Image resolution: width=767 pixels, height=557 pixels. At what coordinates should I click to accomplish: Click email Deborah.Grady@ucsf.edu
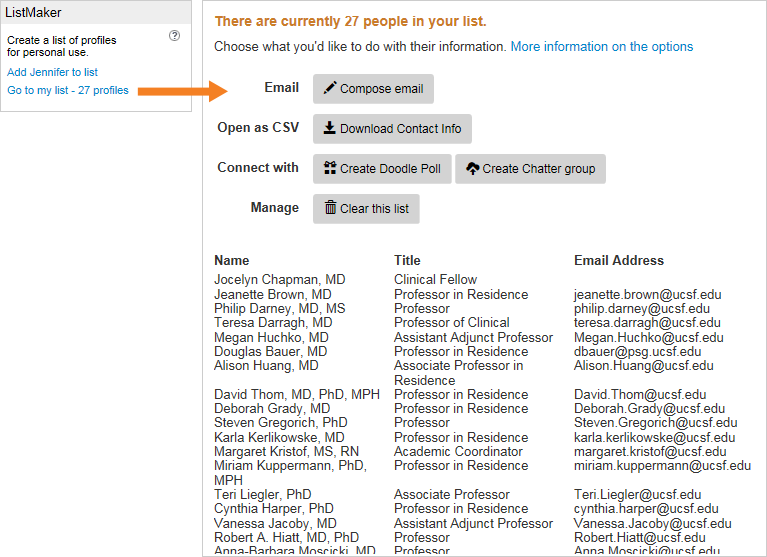[650, 408]
